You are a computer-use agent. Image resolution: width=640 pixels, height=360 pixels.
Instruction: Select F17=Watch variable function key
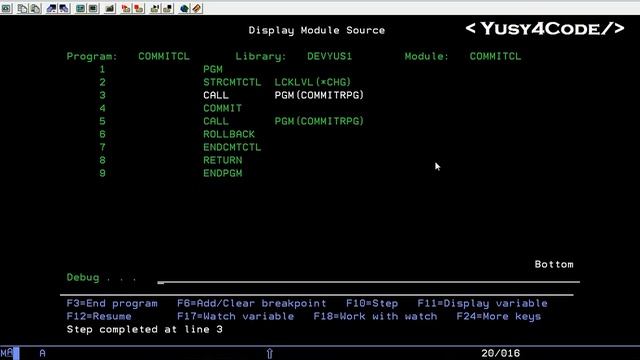click(235, 316)
